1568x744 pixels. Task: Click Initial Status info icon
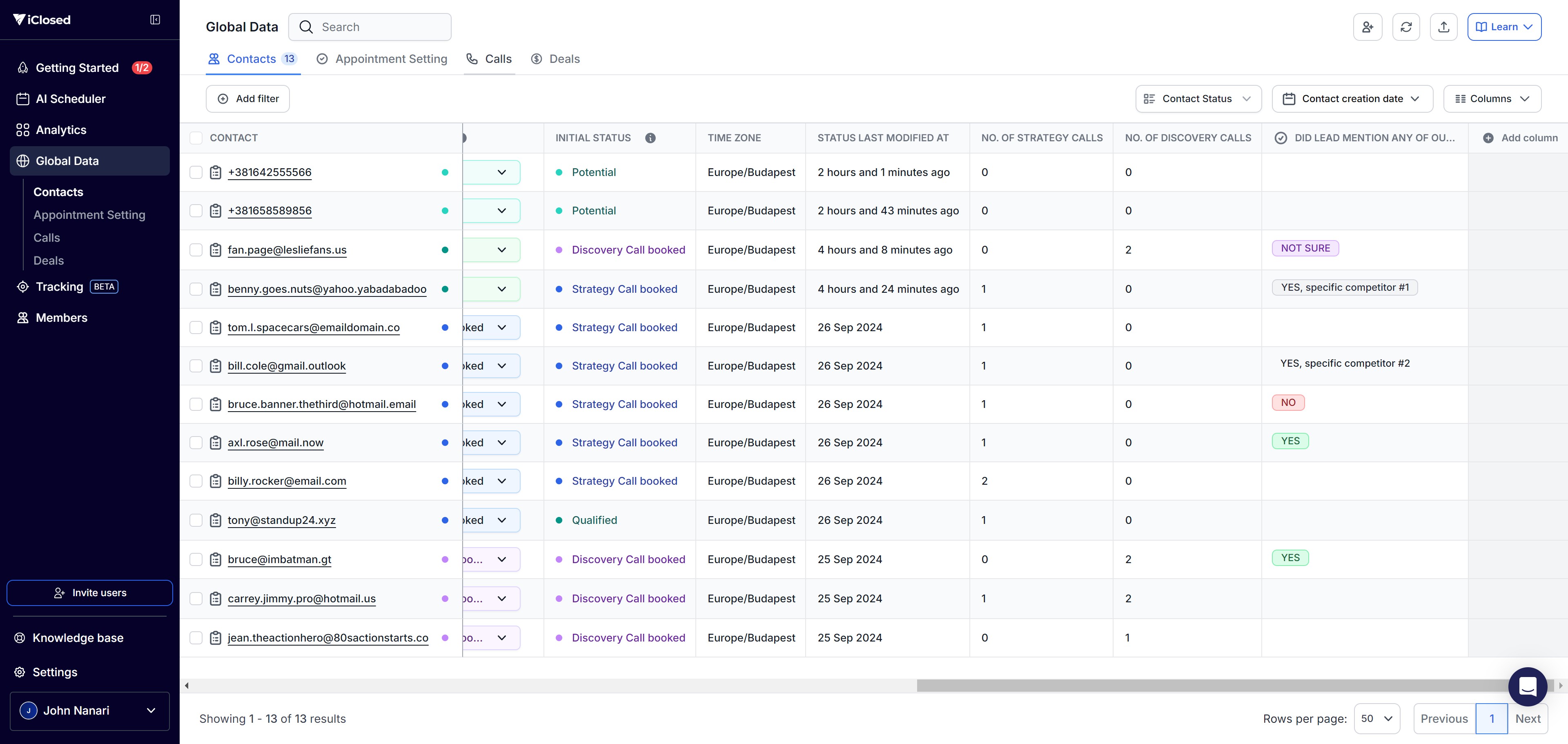pyautogui.click(x=650, y=138)
